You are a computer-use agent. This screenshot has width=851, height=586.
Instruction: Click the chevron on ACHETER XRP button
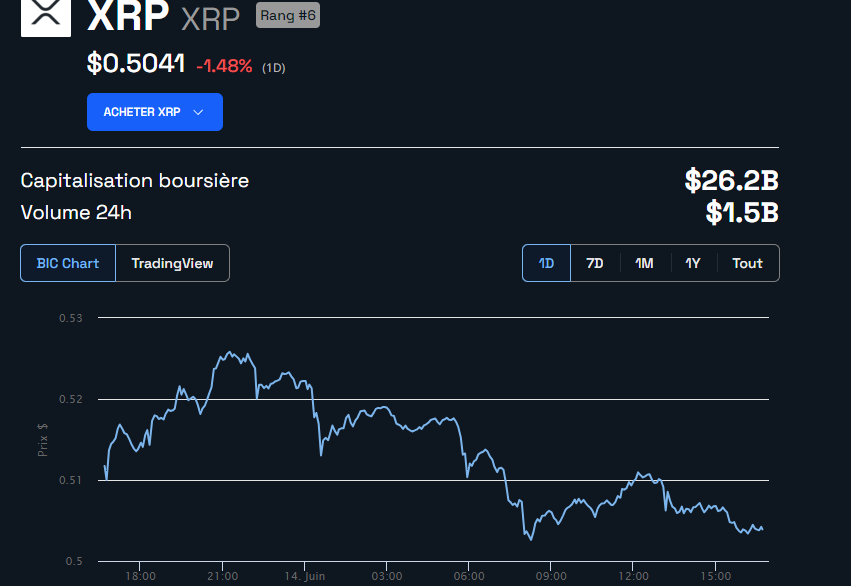198,112
